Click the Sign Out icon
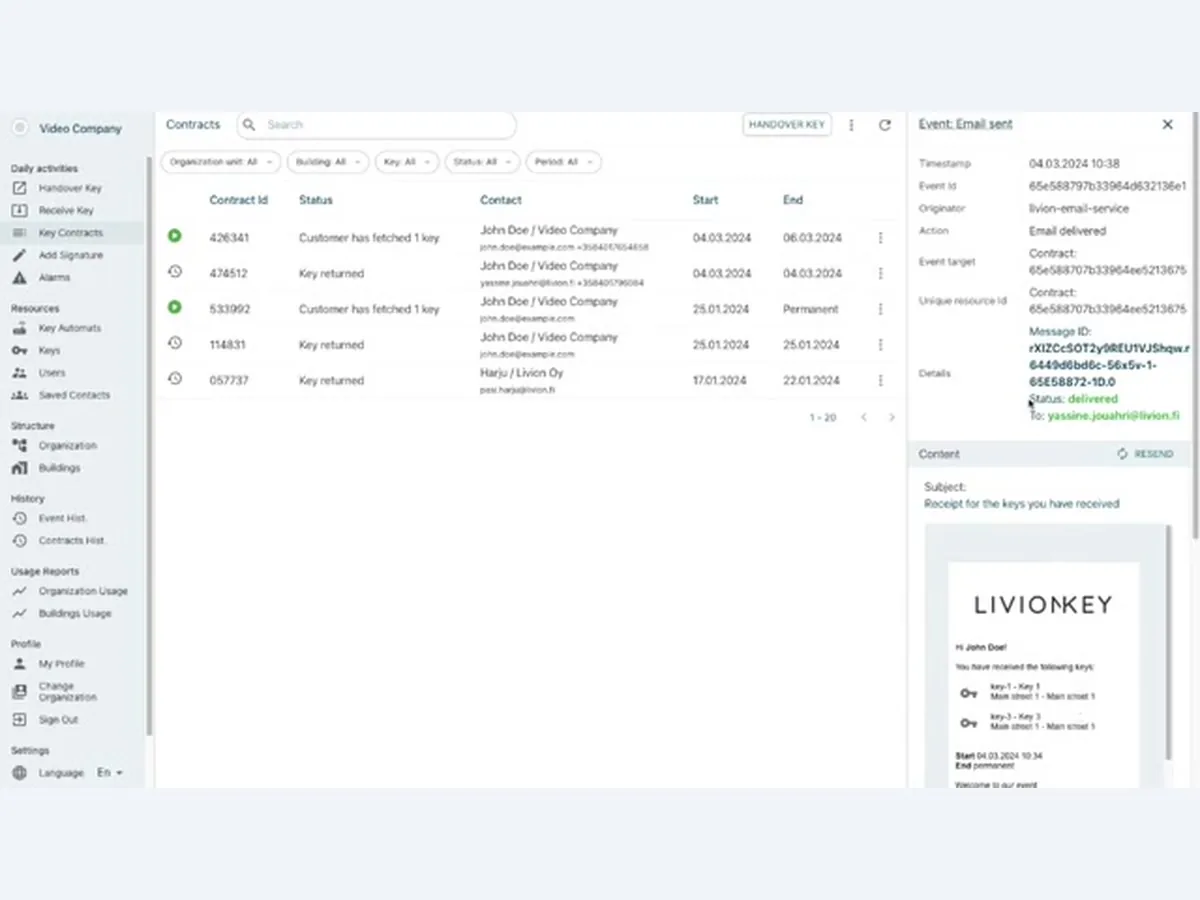Image resolution: width=1200 pixels, height=900 pixels. 19,719
